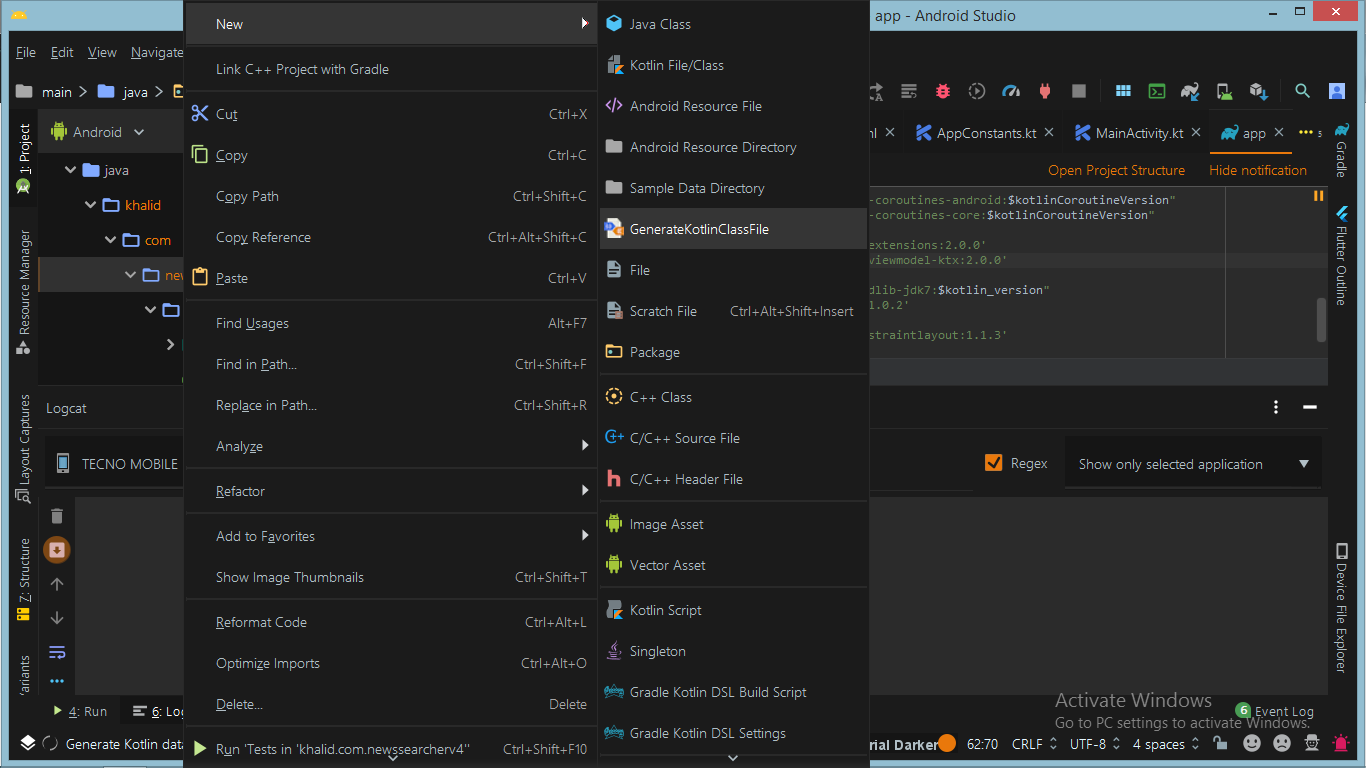Select Package from New submenu

point(733,352)
